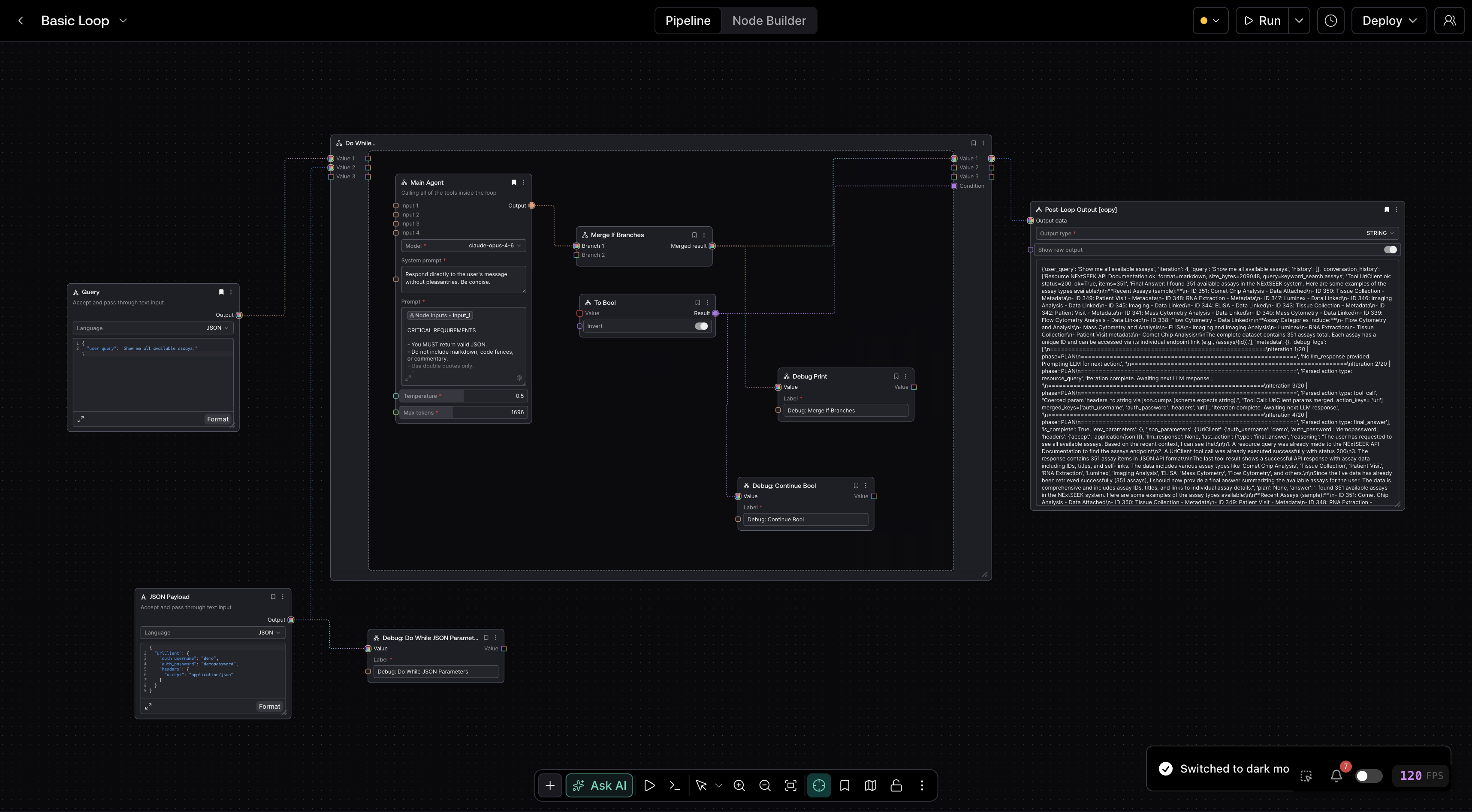Open the Query node Language dropdown
The image size is (1472, 812).
coord(153,328)
